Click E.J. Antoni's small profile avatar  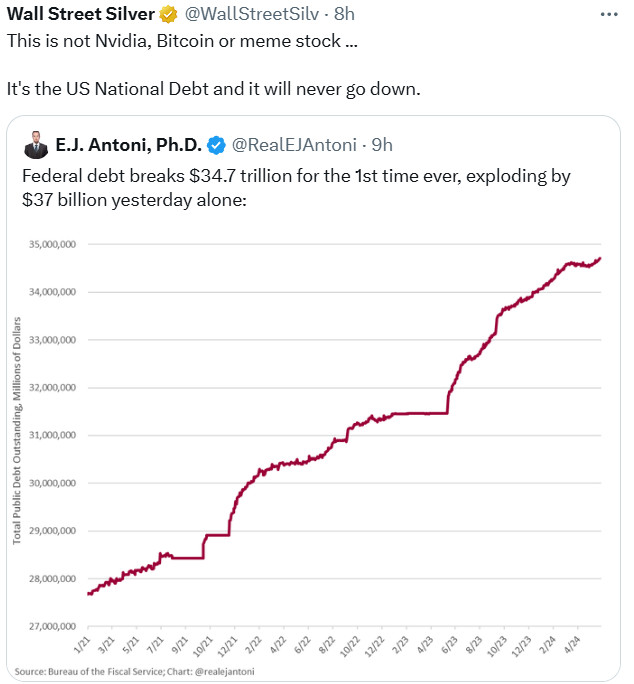36,144
